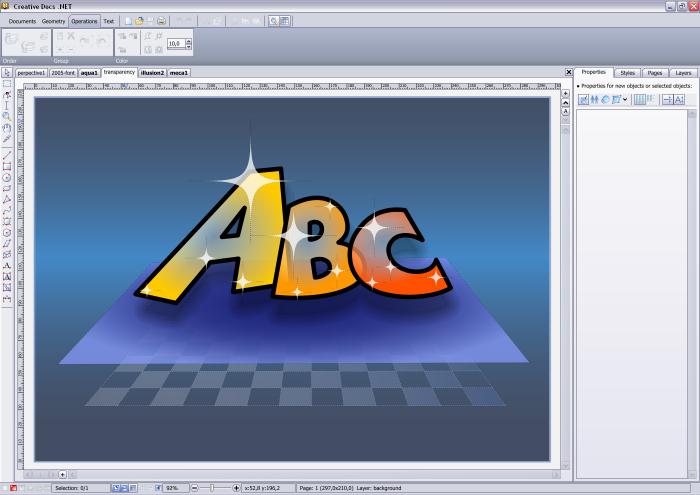Select the Rectangle drawing tool
This screenshot has width=700, height=495.
pos(7,166)
